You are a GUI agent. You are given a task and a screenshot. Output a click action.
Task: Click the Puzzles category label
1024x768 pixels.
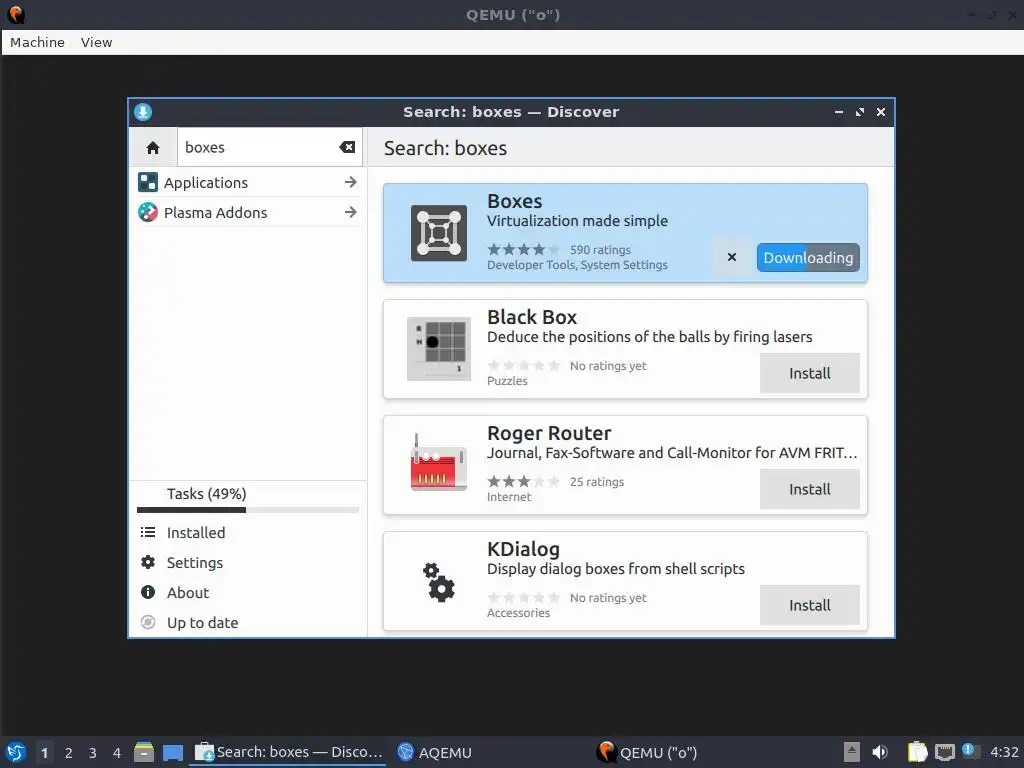click(507, 381)
